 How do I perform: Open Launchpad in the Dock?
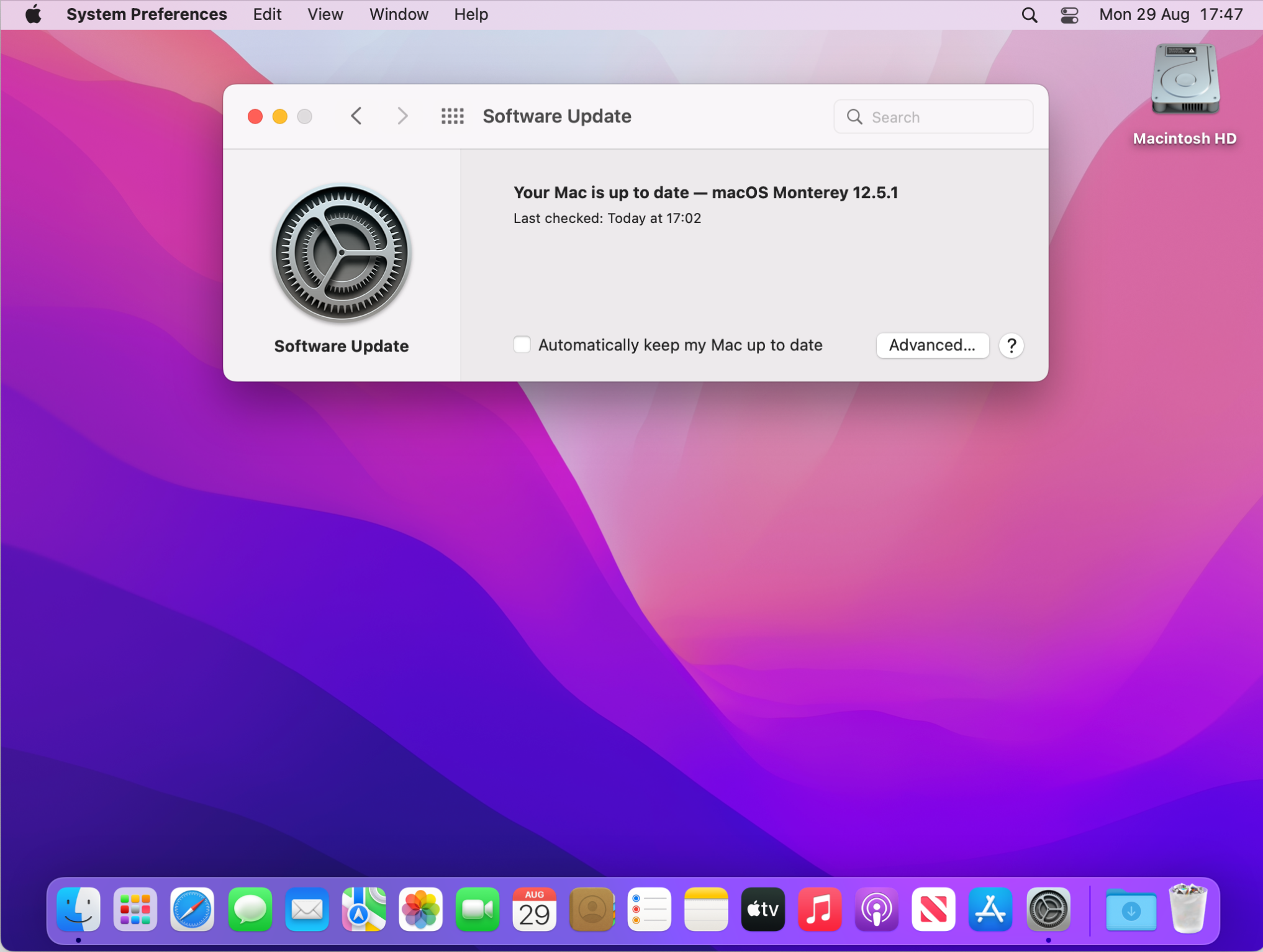click(135, 910)
